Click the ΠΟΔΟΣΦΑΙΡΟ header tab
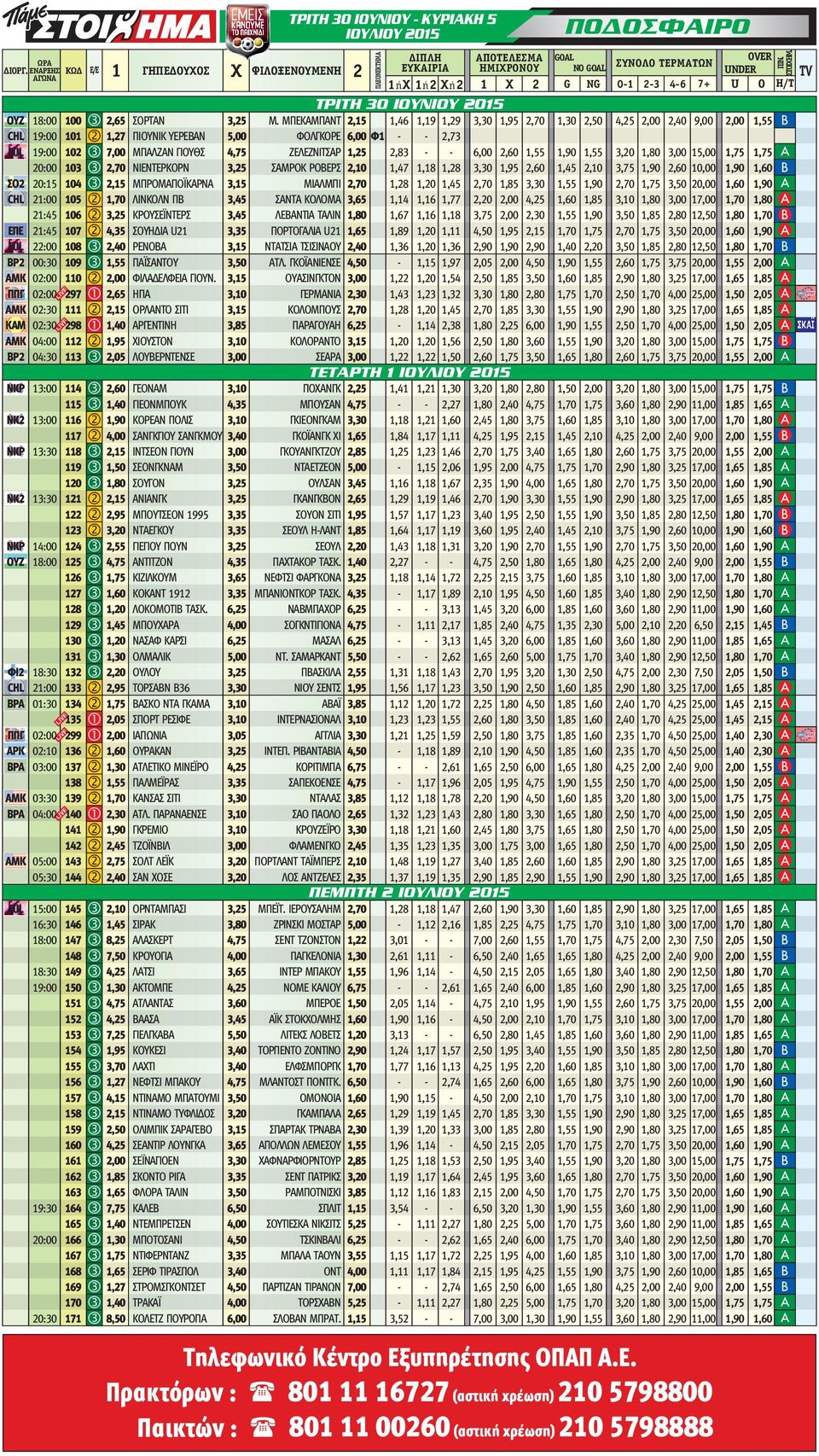Image resolution: width=819 pixels, height=1456 pixels. click(x=658, y=26)
